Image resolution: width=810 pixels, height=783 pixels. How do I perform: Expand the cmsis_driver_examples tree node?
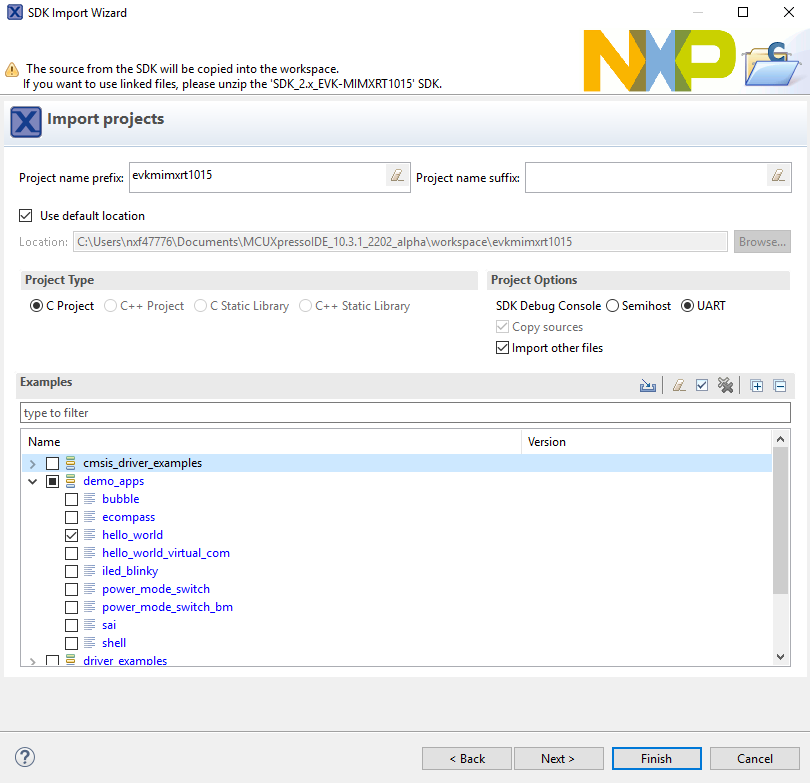[33, 464]
